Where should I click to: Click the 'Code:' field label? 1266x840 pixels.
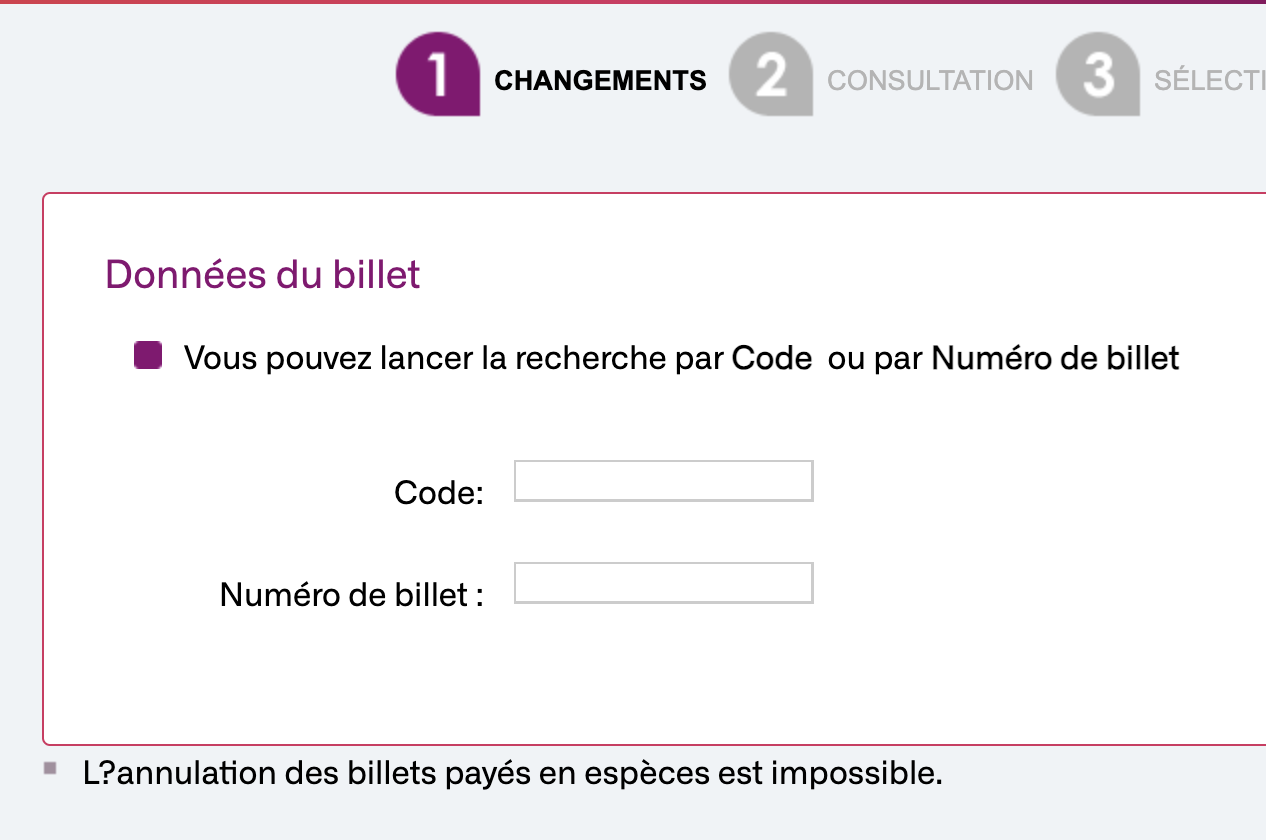click(439, 492)
